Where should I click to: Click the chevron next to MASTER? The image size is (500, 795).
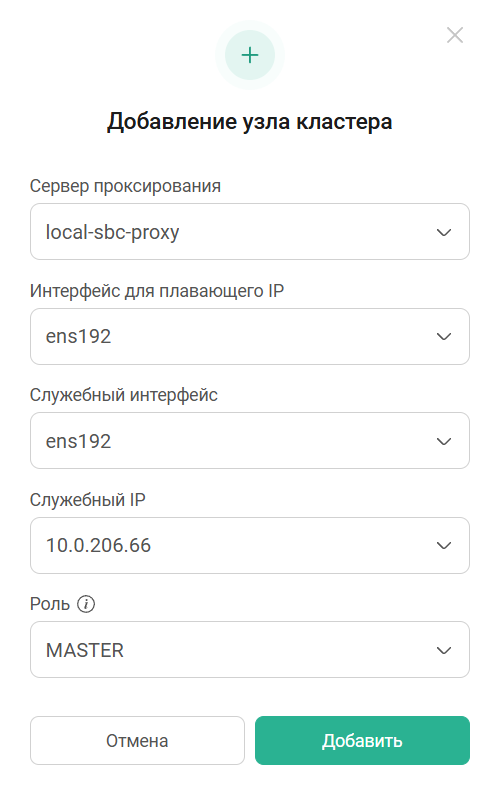click(x=444, y=650)
